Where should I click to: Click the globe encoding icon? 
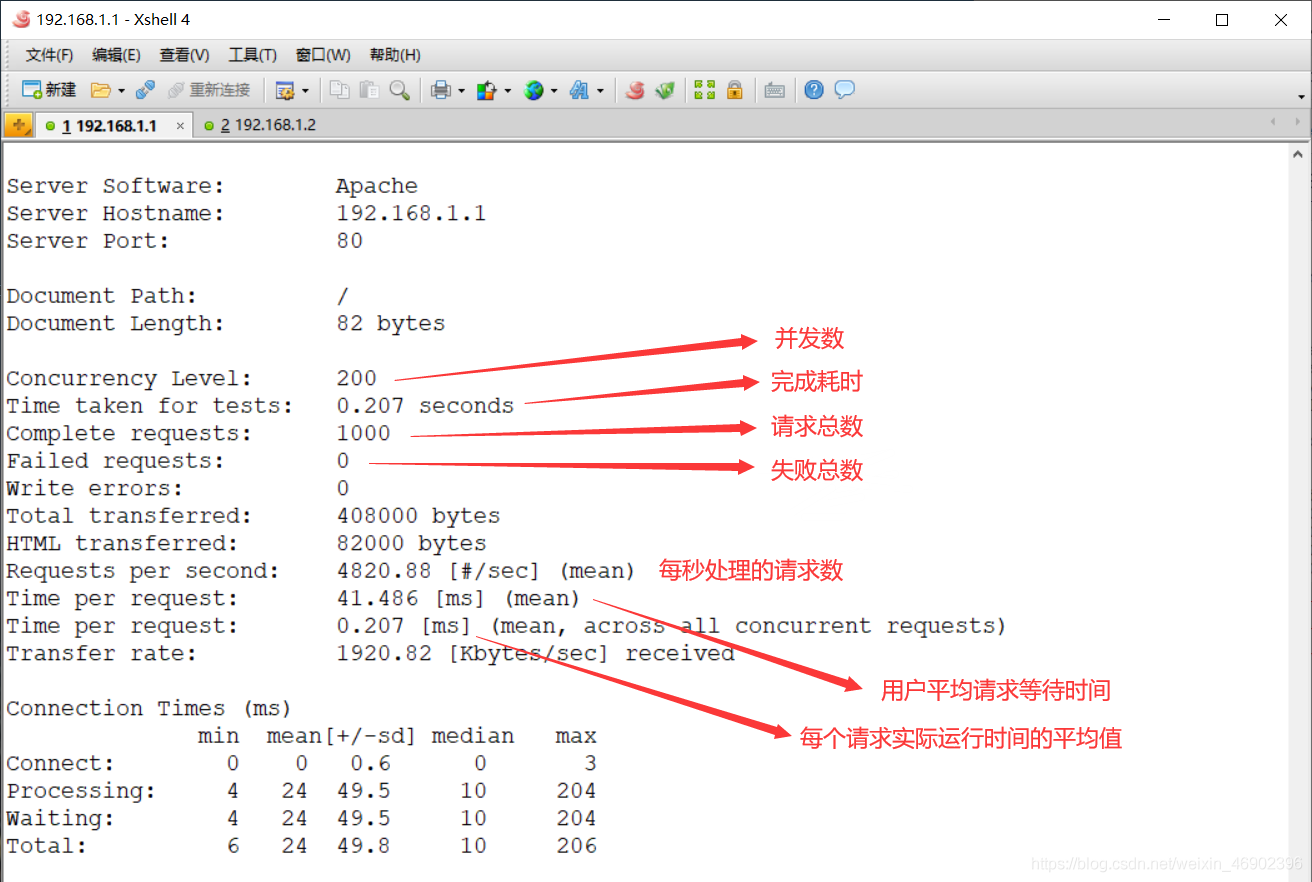click(x=534, y=90)
